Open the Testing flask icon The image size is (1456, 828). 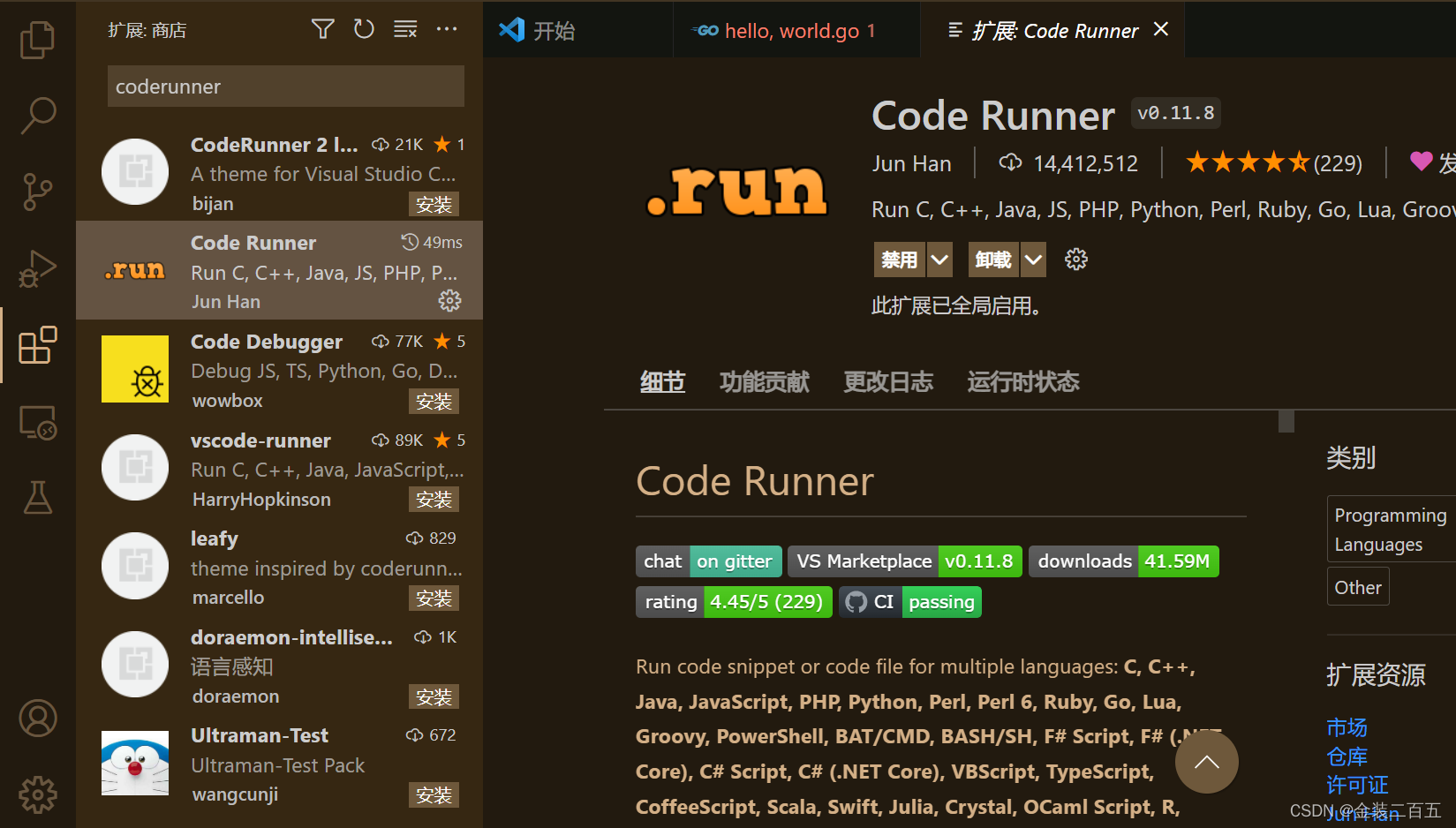pos(37,498)
